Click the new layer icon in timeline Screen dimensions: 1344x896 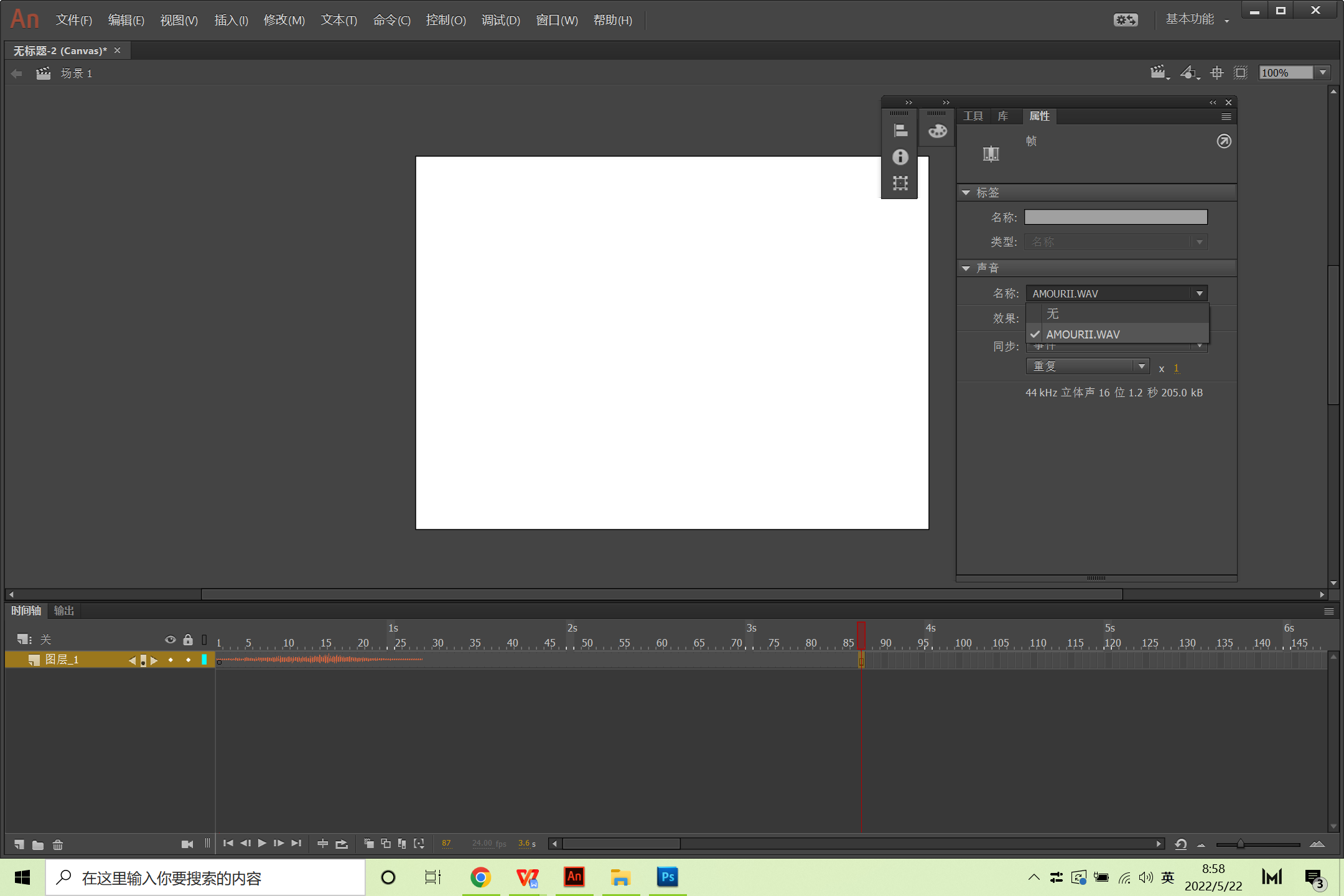19,844
